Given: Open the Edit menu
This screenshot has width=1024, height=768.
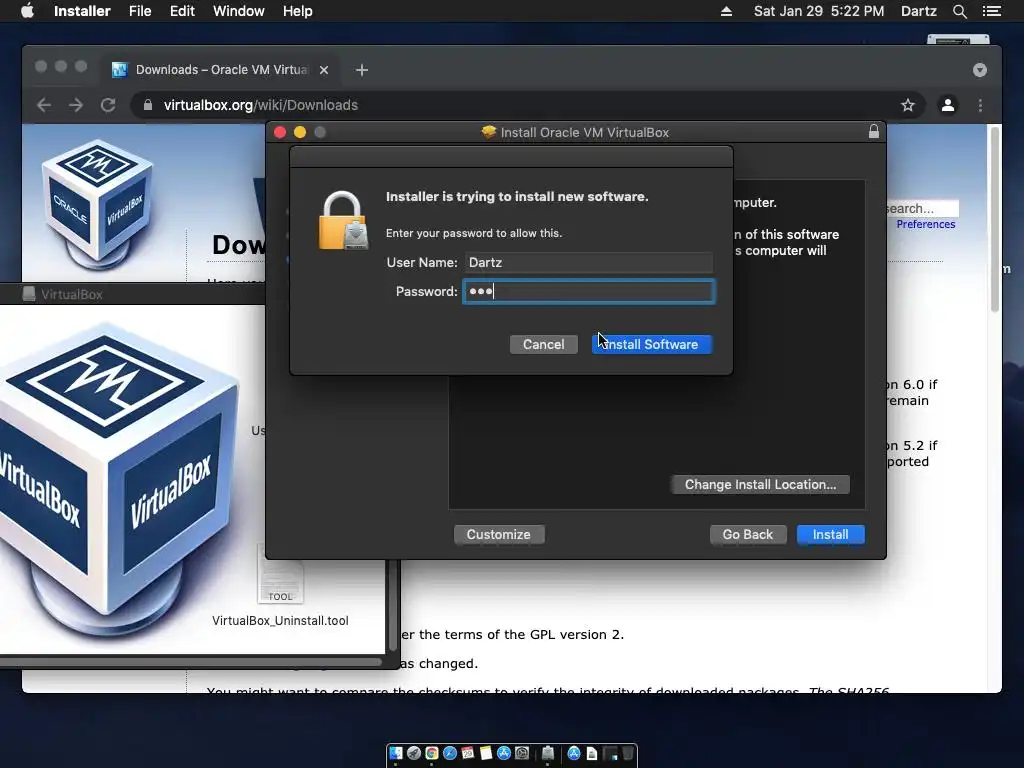Looking at the screenshot, I should (x=182, y=11).
